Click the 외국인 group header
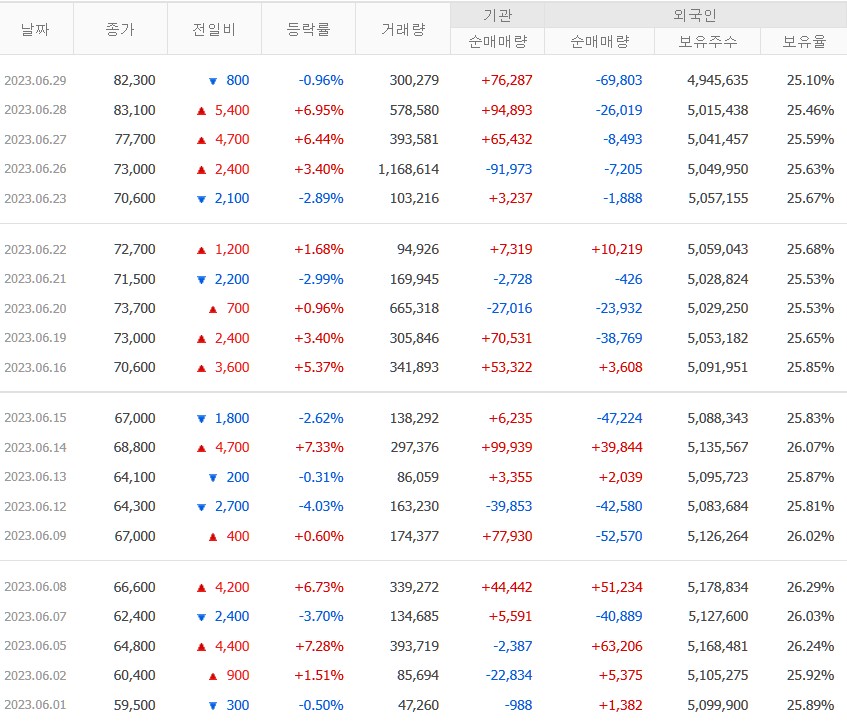847x727 pixels. tap(695, 15)
